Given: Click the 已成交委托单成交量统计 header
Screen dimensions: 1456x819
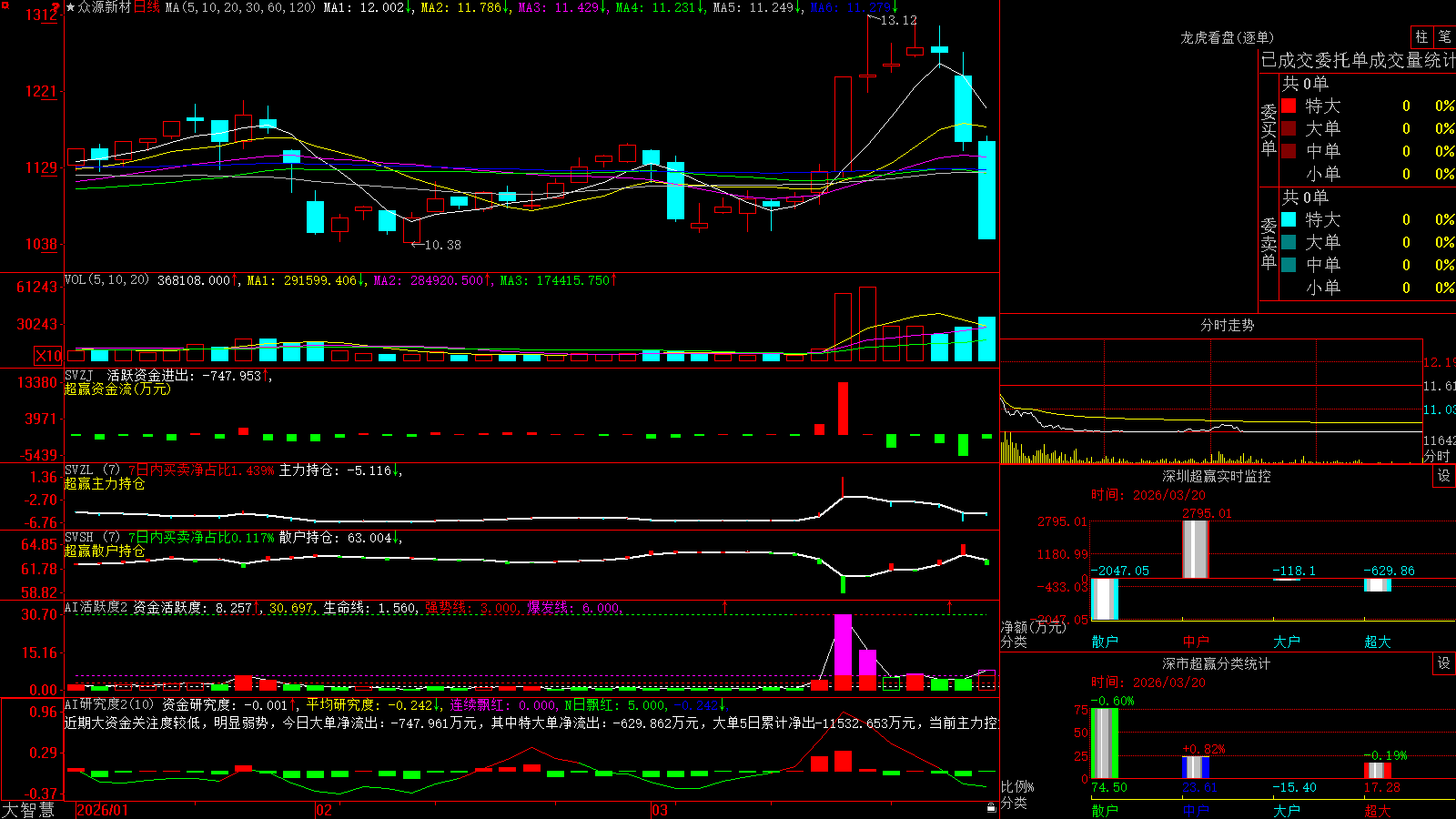Looking at the screenshot, I should tap(1358, 60).
